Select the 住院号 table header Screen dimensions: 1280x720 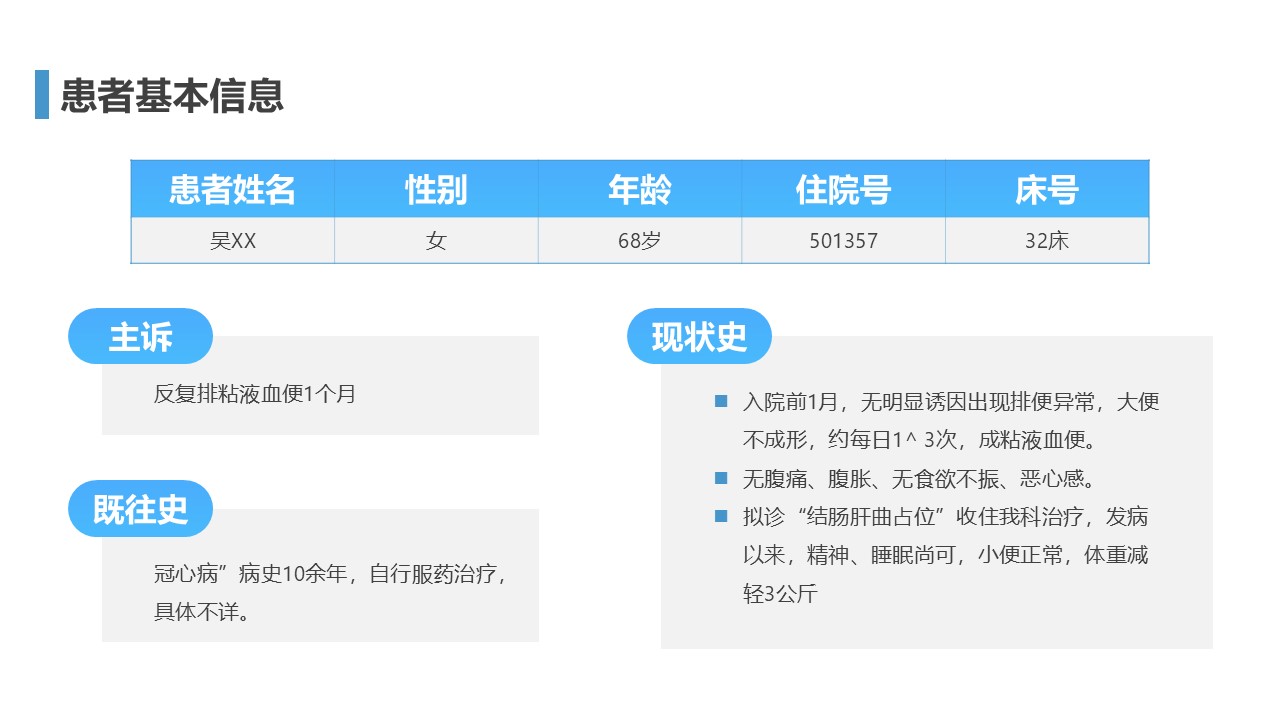(x=843, y=189)
